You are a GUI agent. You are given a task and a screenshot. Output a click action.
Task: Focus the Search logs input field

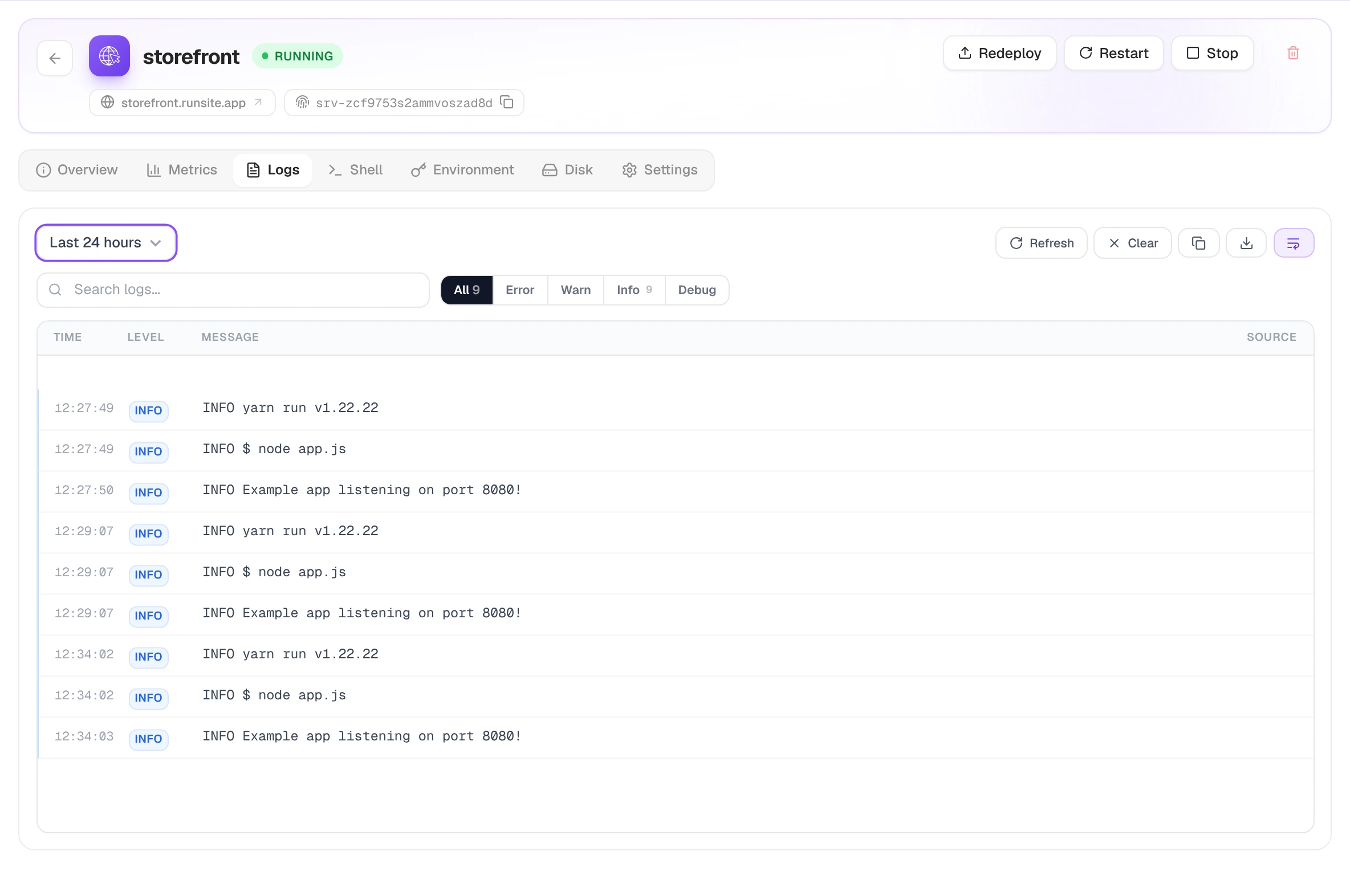(x=233, y=290)
